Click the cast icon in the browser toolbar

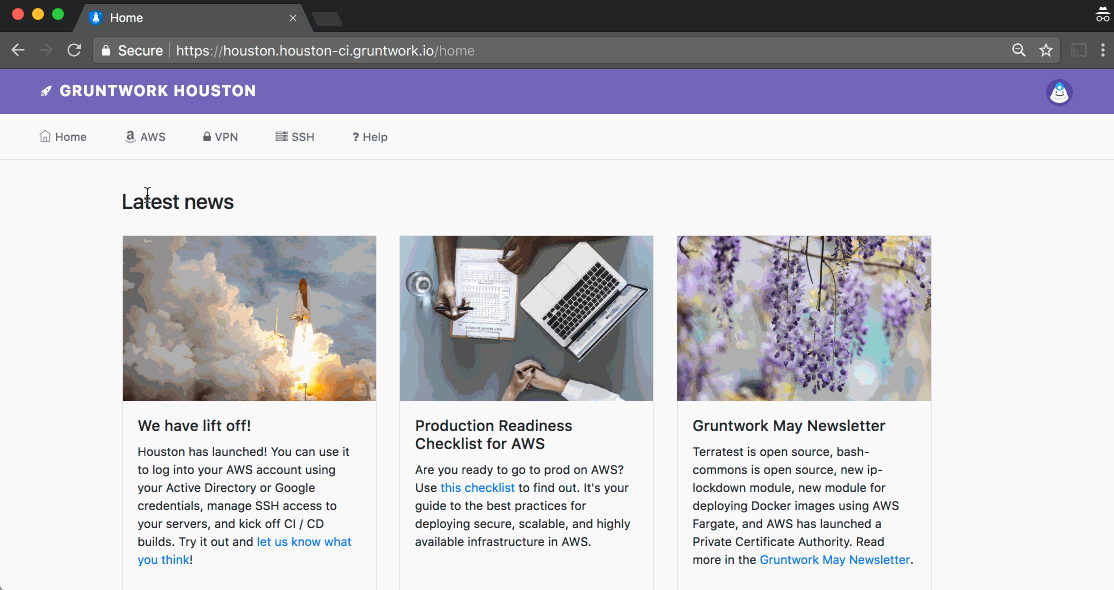point(1078,50)
